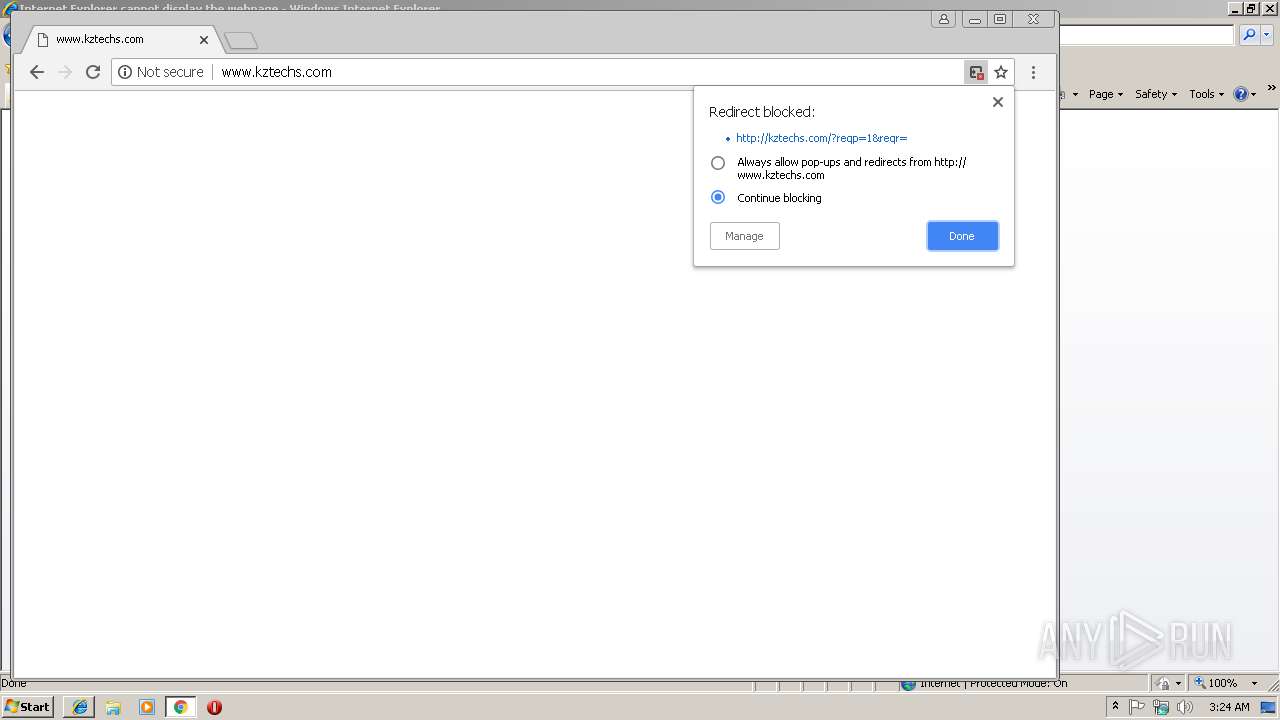Dismiss the Redirect blocked bubble
The image size is (1280, 720).
click(997, 102)
